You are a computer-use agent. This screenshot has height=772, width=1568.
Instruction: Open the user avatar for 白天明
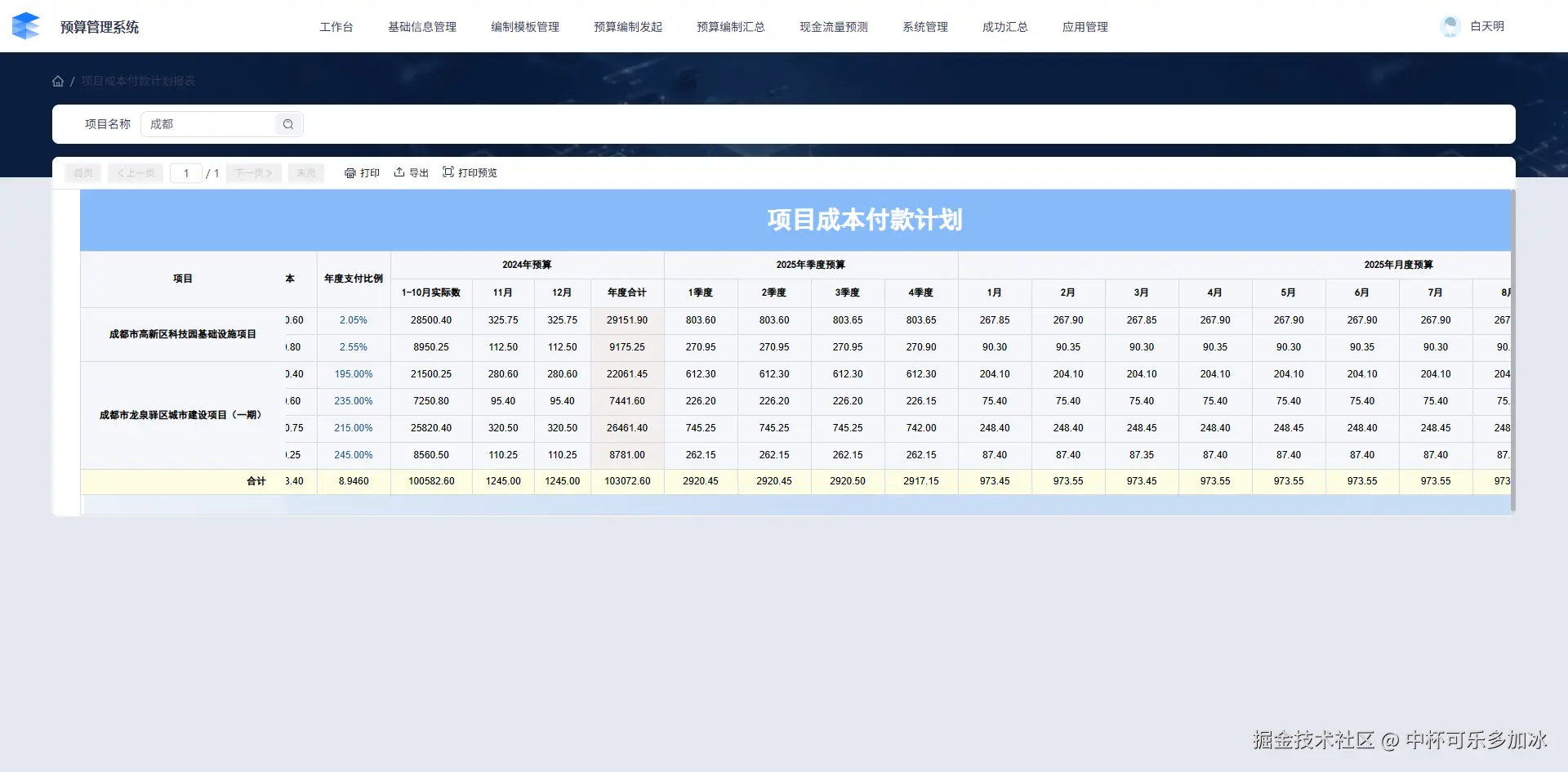[1450, 26]
